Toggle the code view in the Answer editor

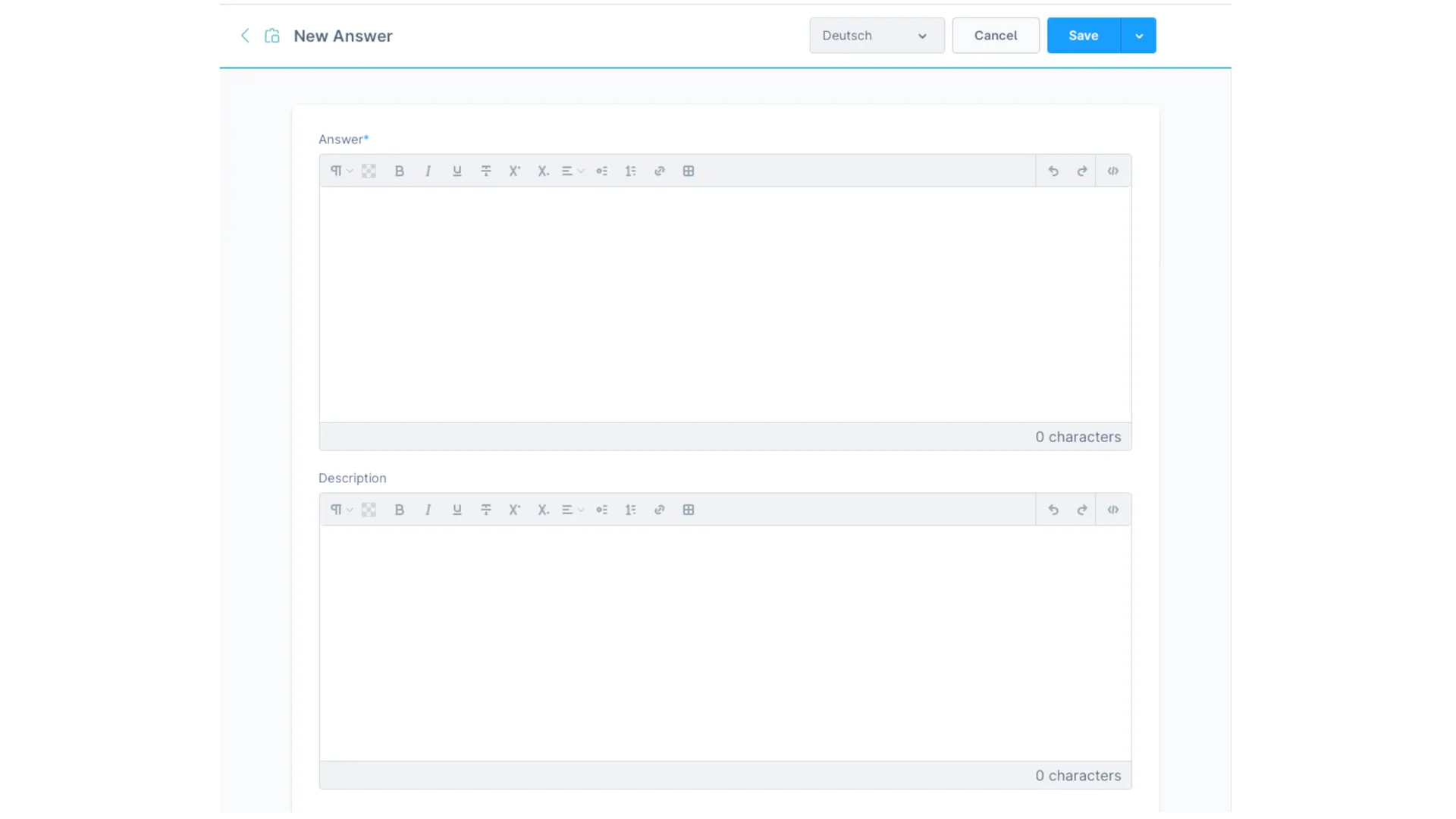(1112, 171)
